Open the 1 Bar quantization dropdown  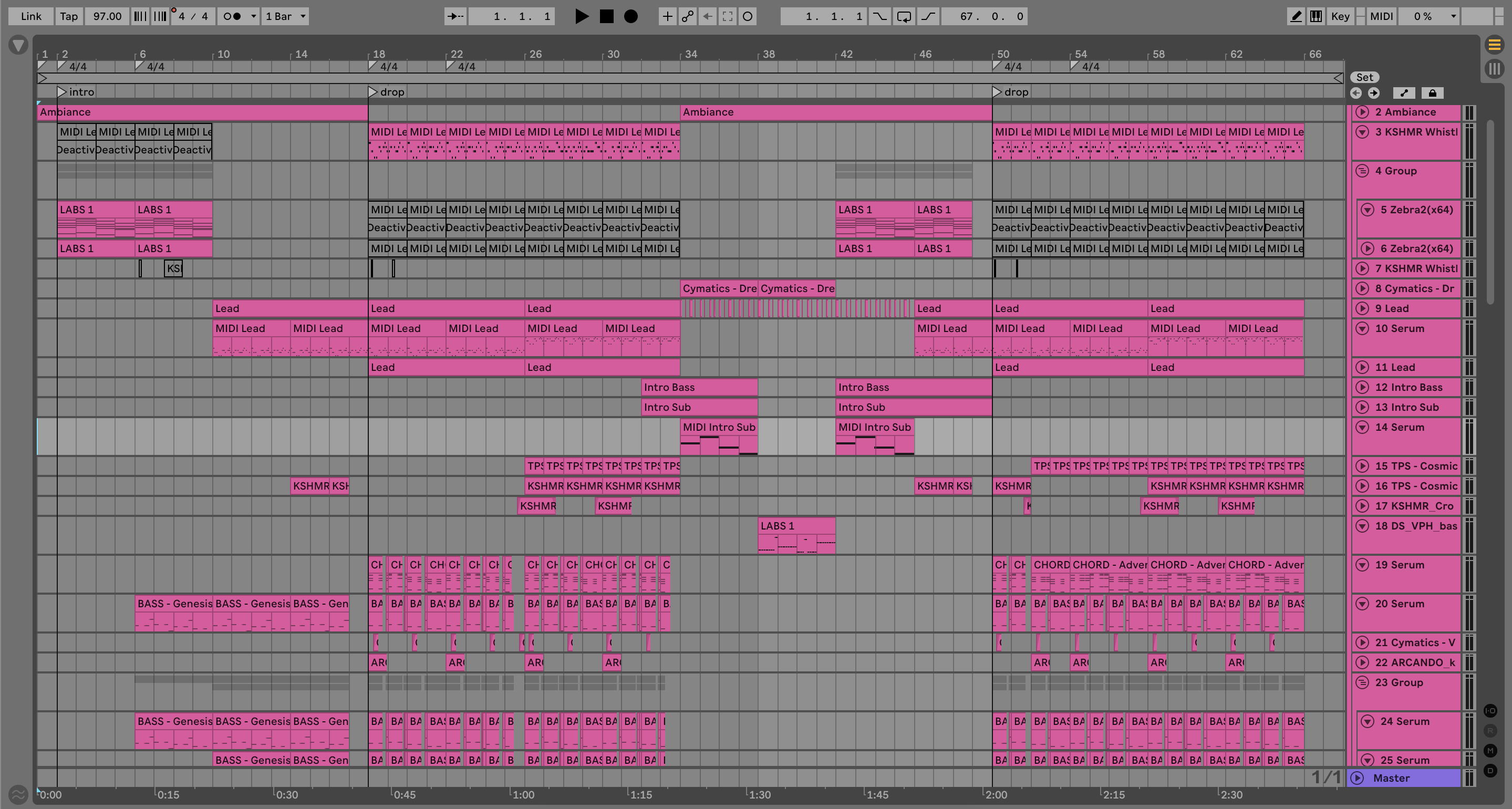click(285, 16)
